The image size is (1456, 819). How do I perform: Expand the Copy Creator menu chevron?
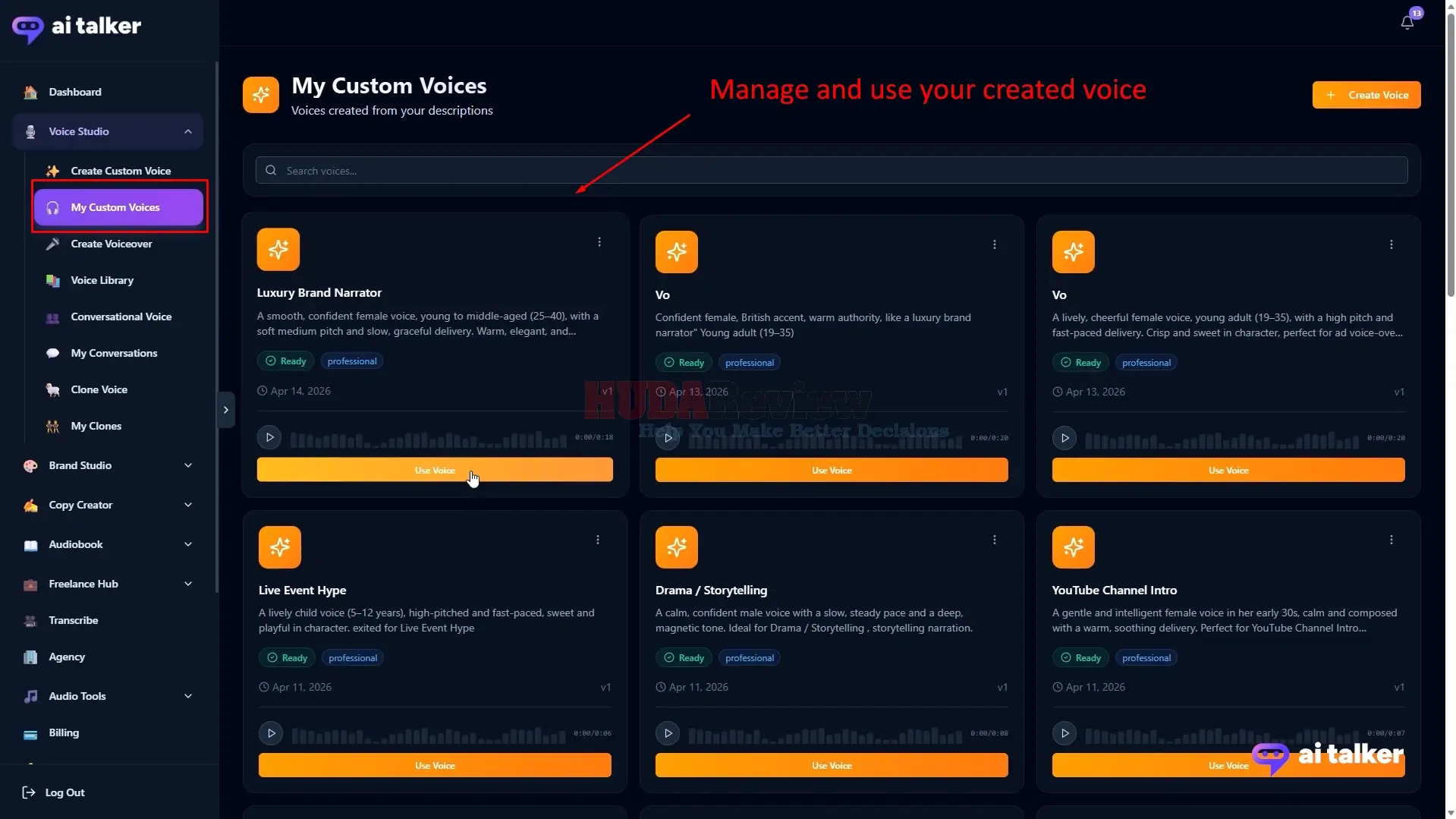pyautogui.click(x=188, y=505)
